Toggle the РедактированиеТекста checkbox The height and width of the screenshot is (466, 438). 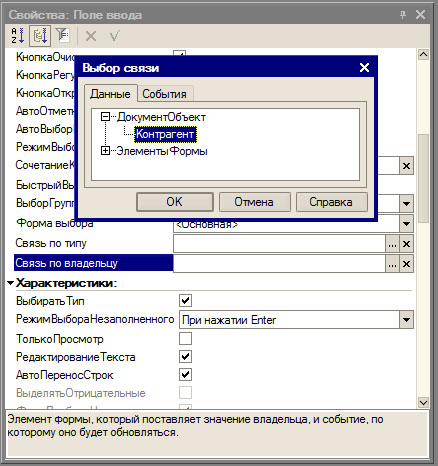(185, 356)
